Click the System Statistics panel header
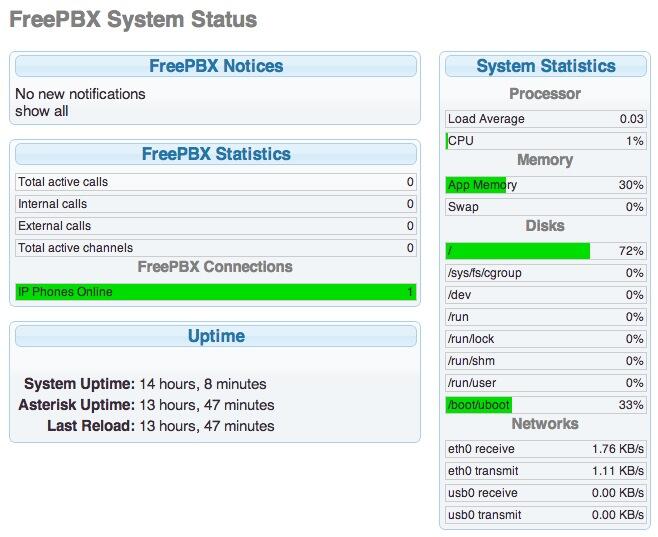The image size is (658, 537). click(x=546, y=66)
